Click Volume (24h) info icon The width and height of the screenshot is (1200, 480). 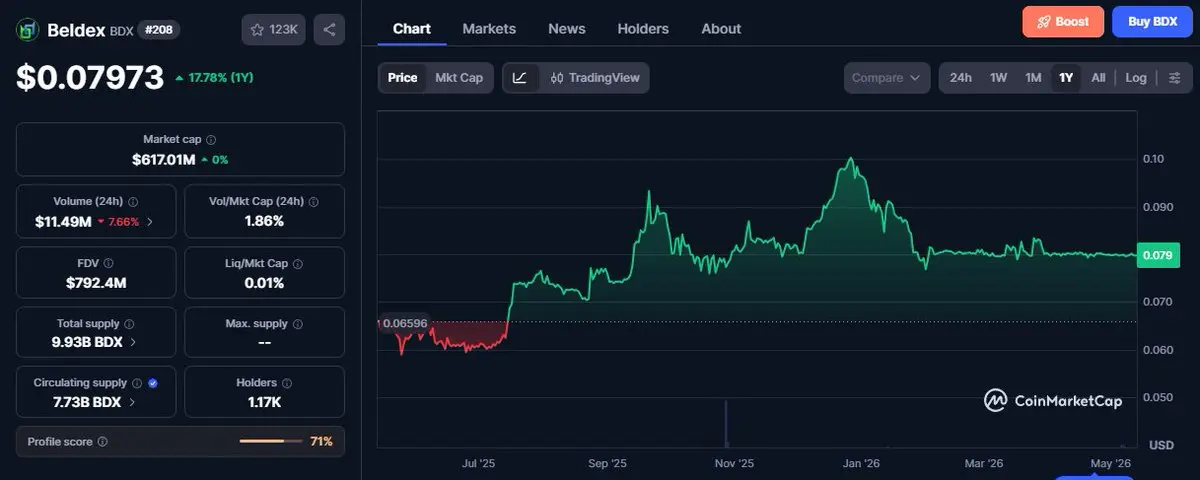pyautogui.click(x=133, y=202)
